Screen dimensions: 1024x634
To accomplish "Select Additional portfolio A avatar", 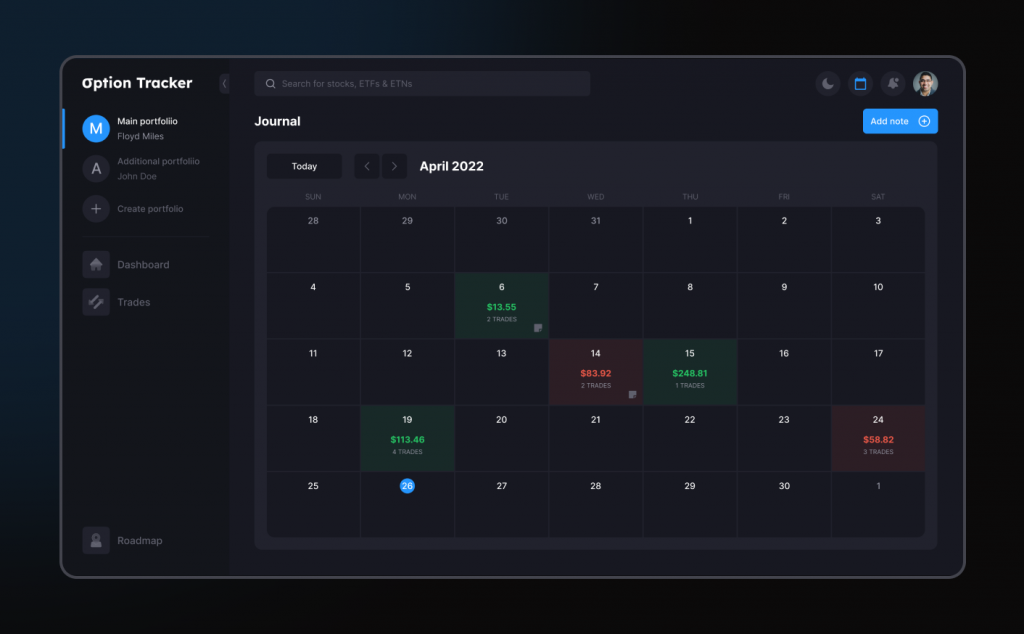I will tap(96, 168).
